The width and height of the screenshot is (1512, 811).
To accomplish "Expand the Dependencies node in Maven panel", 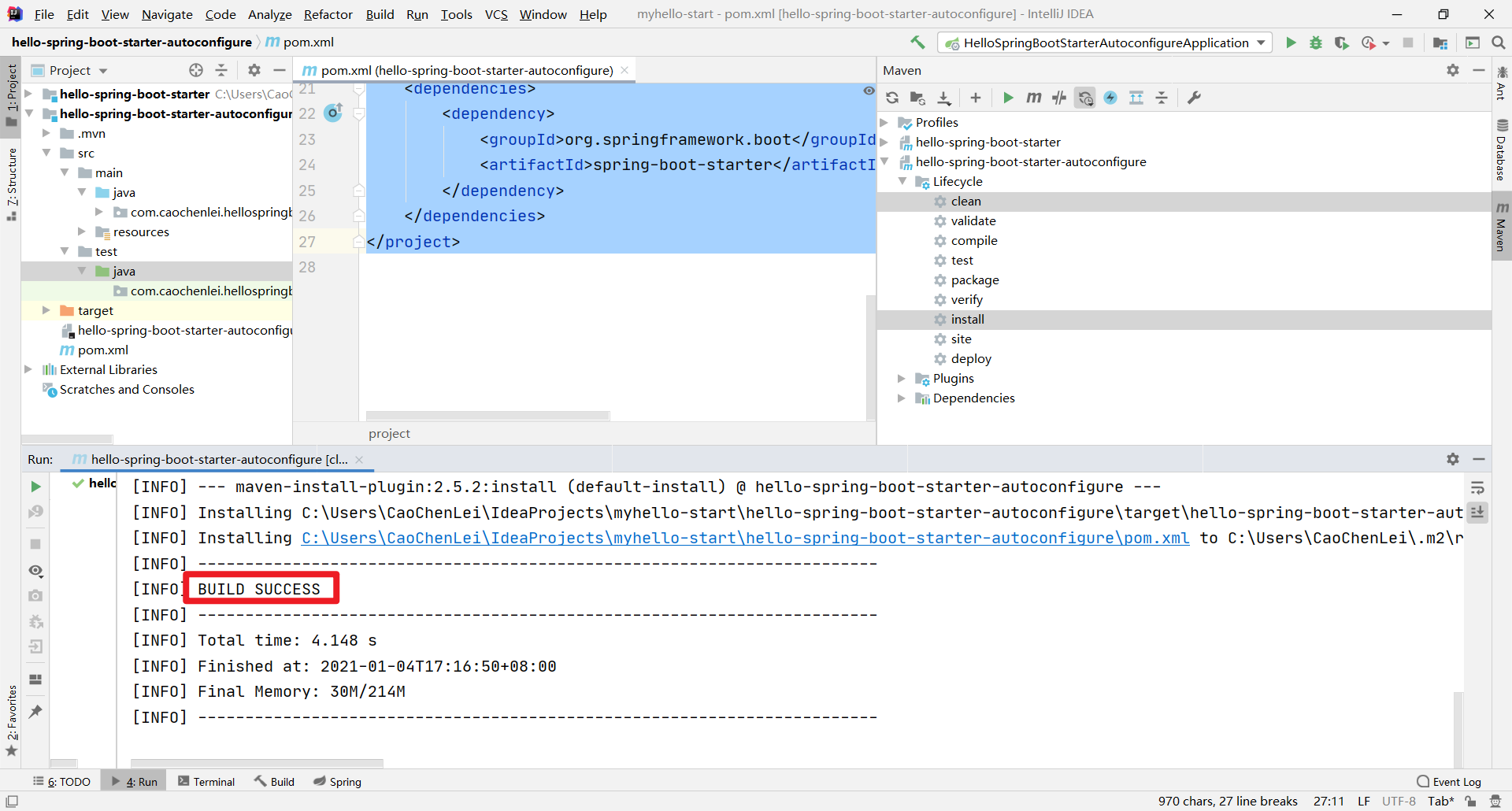I will [x=902, y=398].
